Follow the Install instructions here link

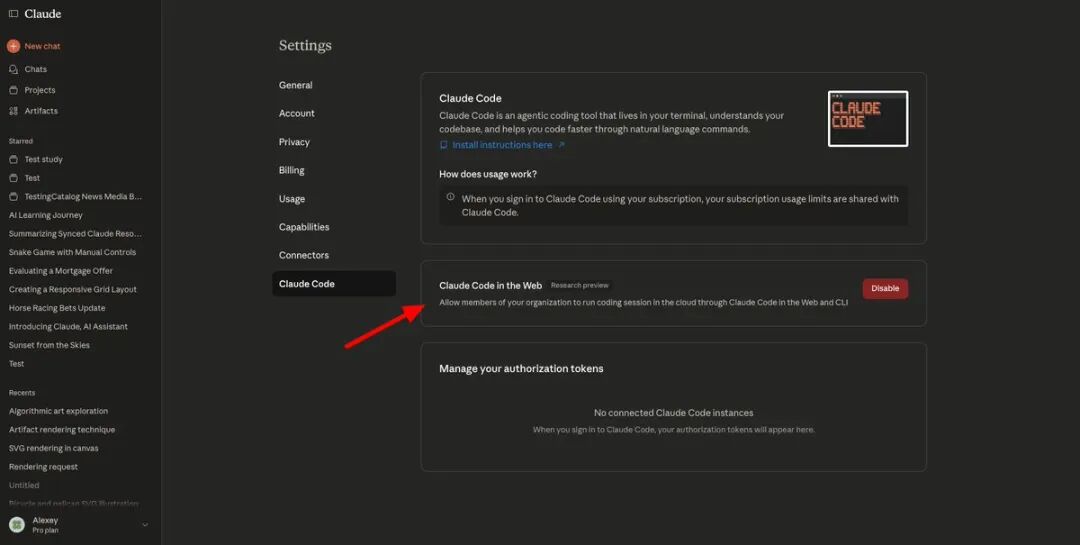[x=502, y=145]
